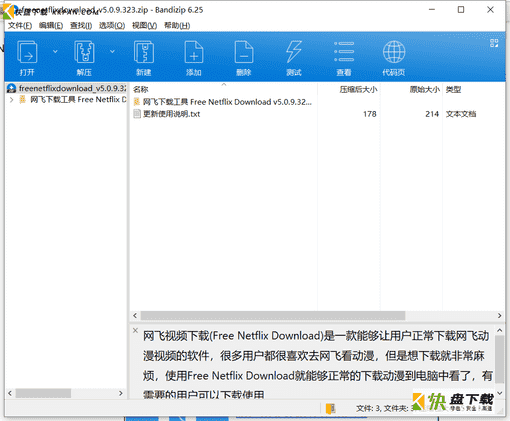
Task: Open the 帮助(H) menu
Action: point(177,25)
